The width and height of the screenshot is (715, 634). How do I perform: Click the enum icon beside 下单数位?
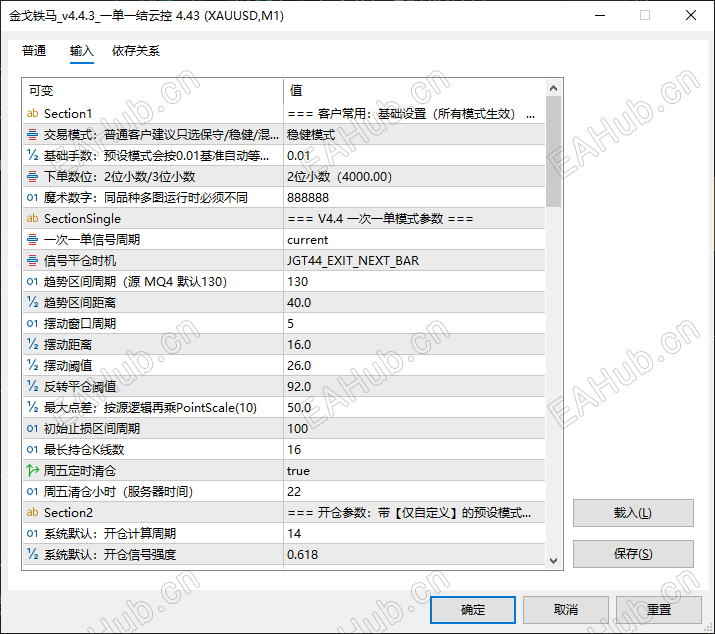(32, 177)
